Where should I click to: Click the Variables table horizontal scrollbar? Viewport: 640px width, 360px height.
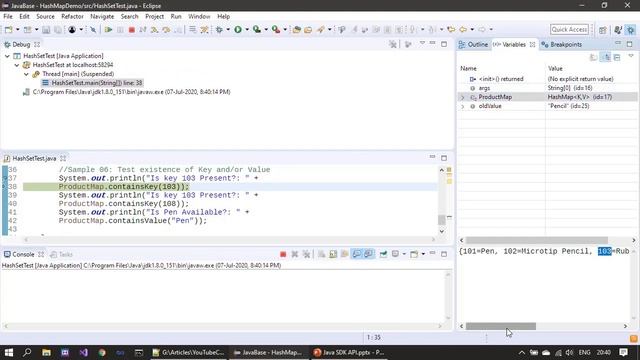tap(537, 240)
